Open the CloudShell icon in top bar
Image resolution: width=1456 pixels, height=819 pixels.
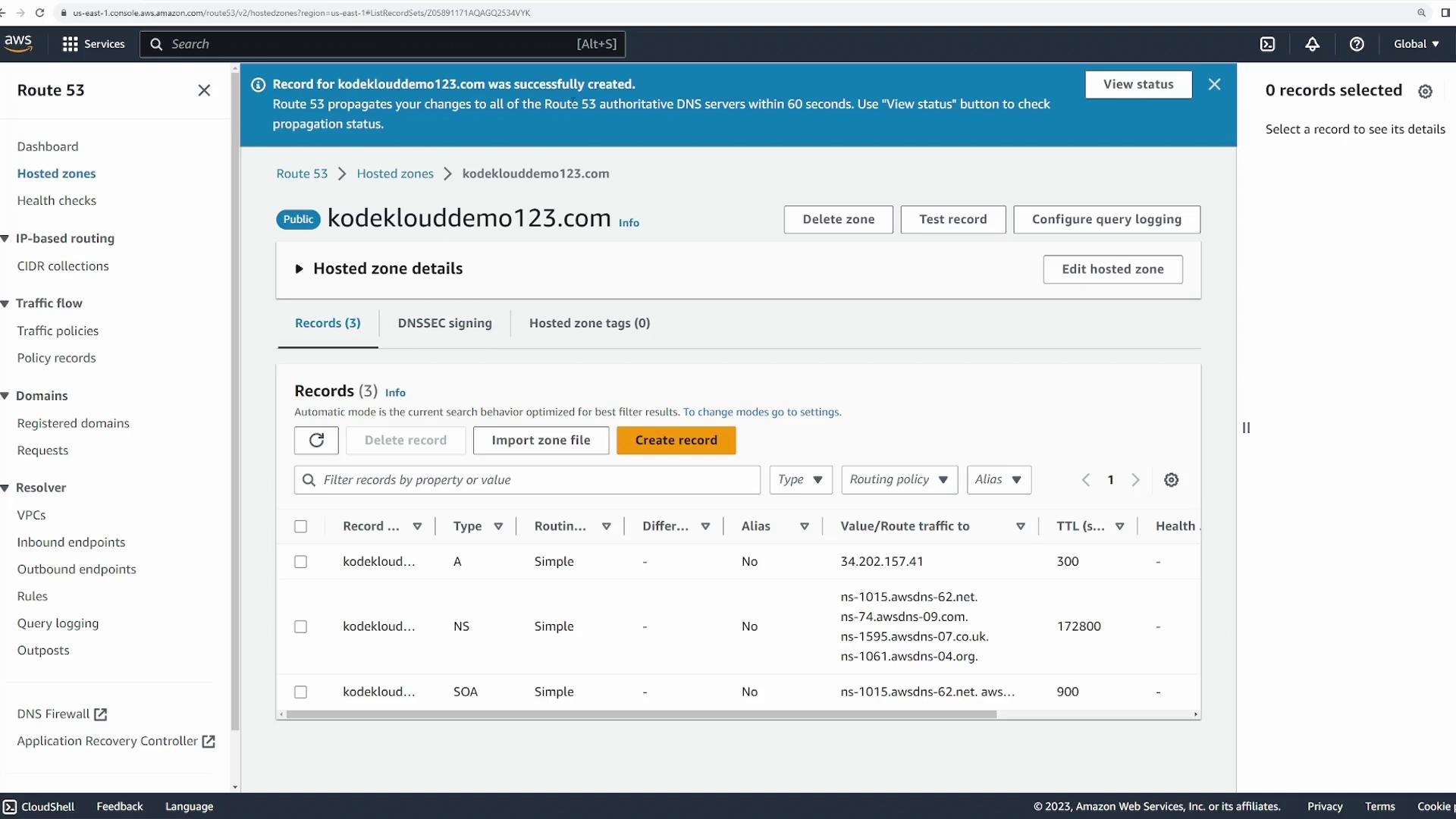click(x=1267, y=44)
